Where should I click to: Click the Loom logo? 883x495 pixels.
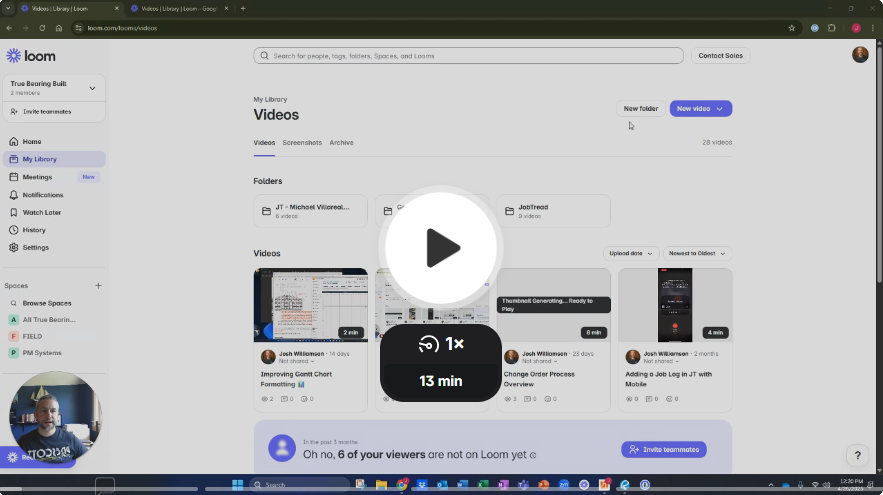point(31,56)
